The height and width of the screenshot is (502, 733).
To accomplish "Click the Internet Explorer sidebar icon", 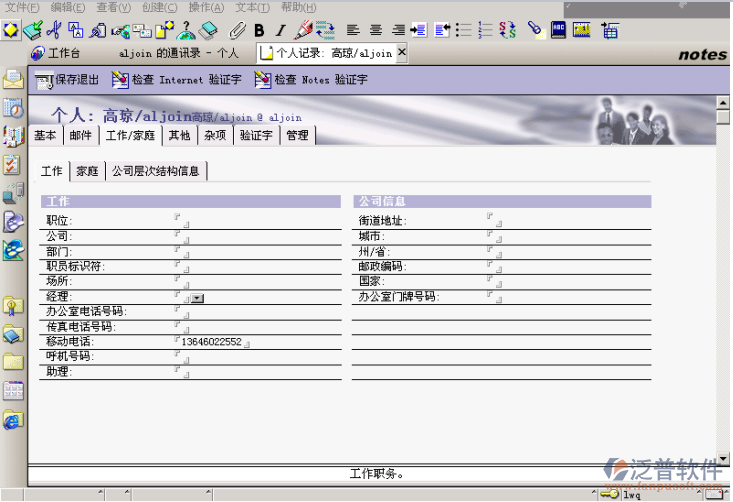I will (13, 419).
